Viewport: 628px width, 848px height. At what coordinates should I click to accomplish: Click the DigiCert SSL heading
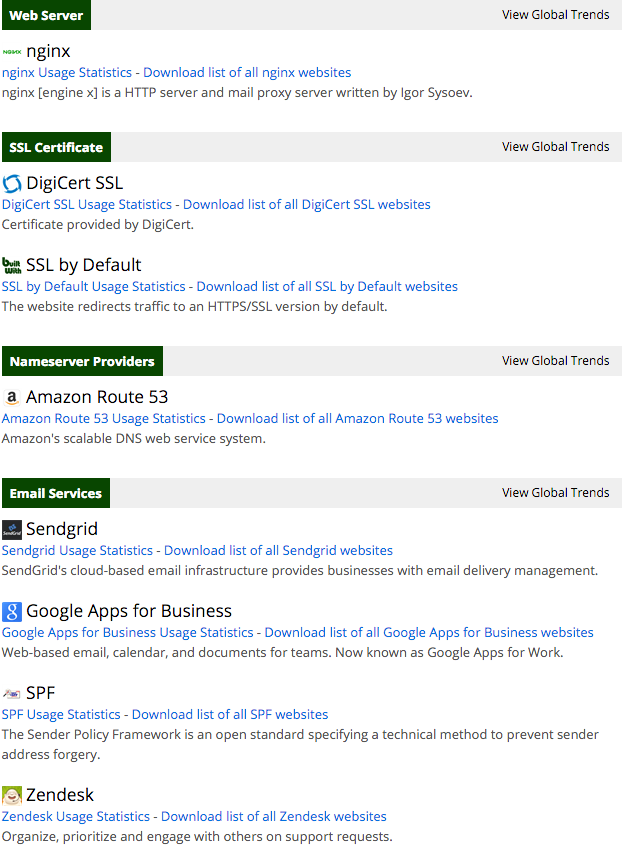75,183
